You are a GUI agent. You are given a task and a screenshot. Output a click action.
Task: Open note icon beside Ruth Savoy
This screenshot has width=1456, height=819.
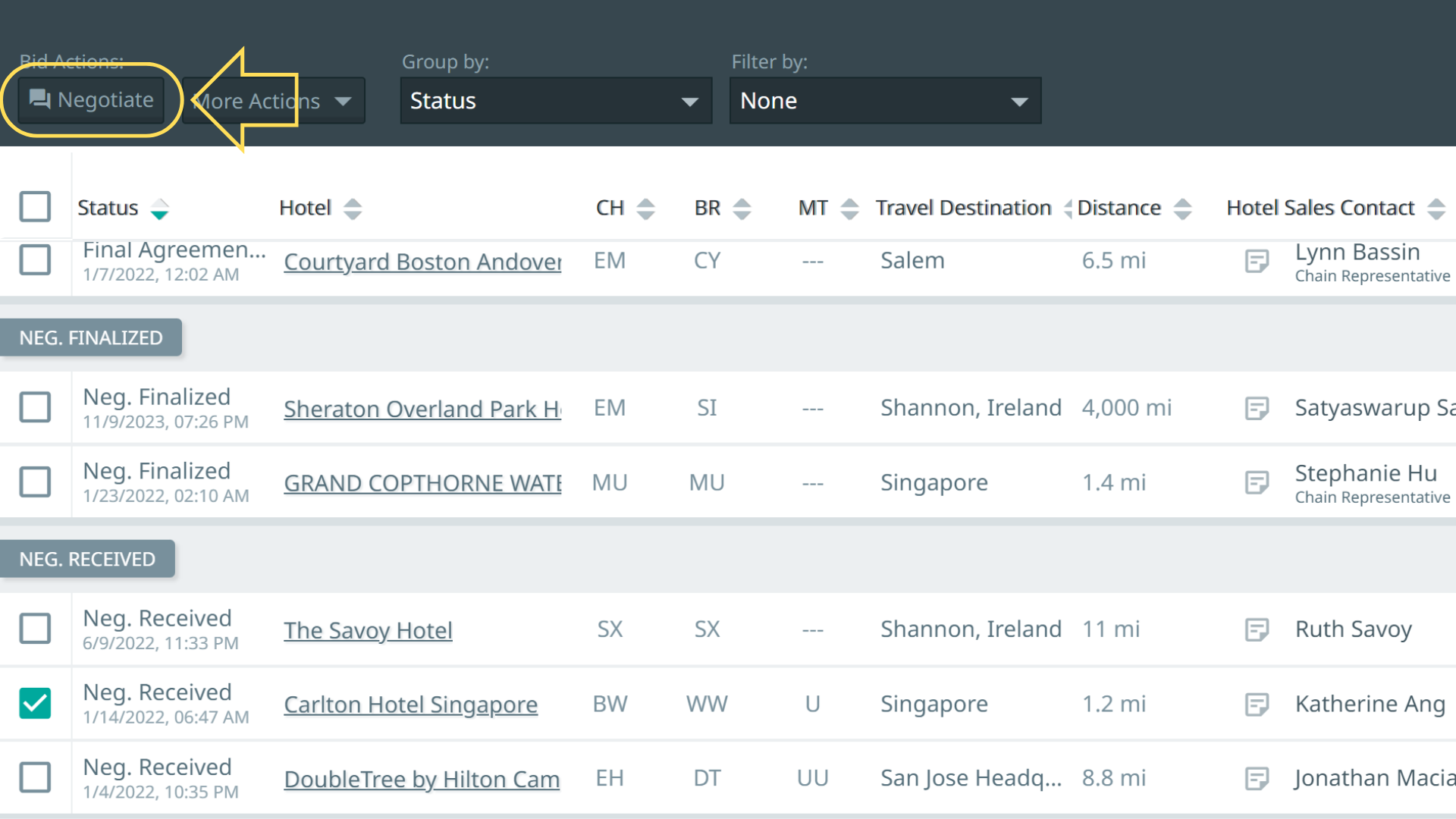pyautogui.click(x=1257, y=629)
